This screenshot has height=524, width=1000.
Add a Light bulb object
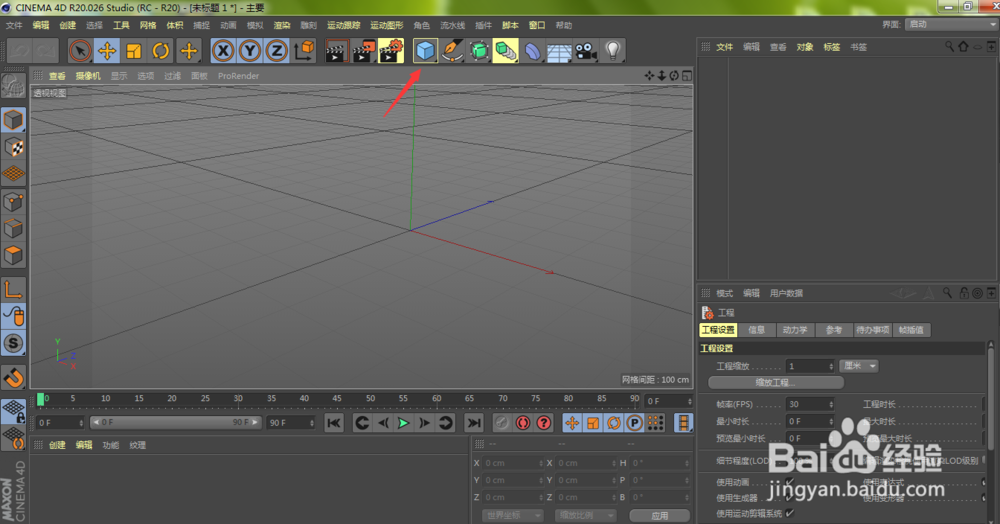pyautogui.click(x=612, y=50)
